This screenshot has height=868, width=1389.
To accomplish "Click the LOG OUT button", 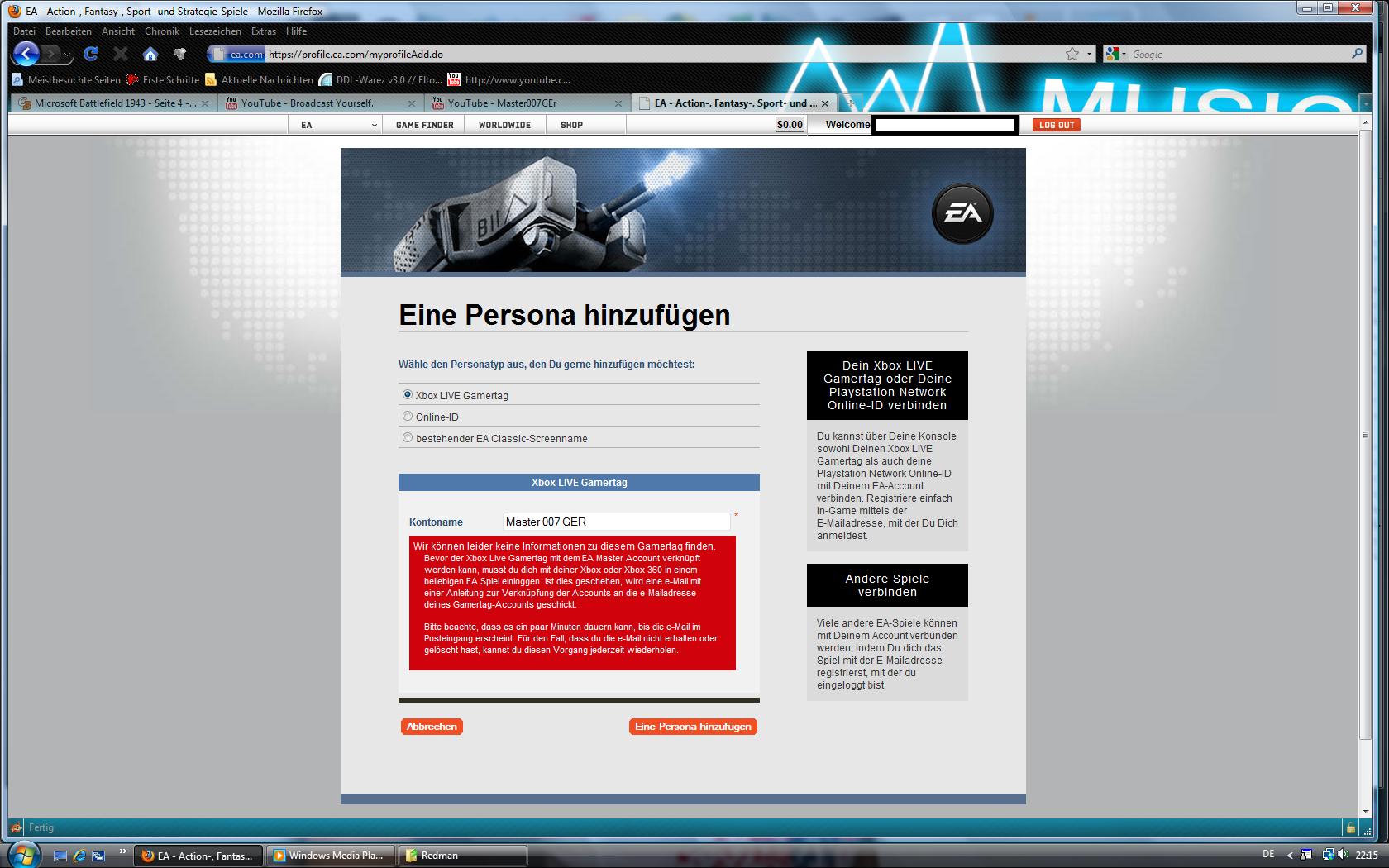I will point(1056,125).
